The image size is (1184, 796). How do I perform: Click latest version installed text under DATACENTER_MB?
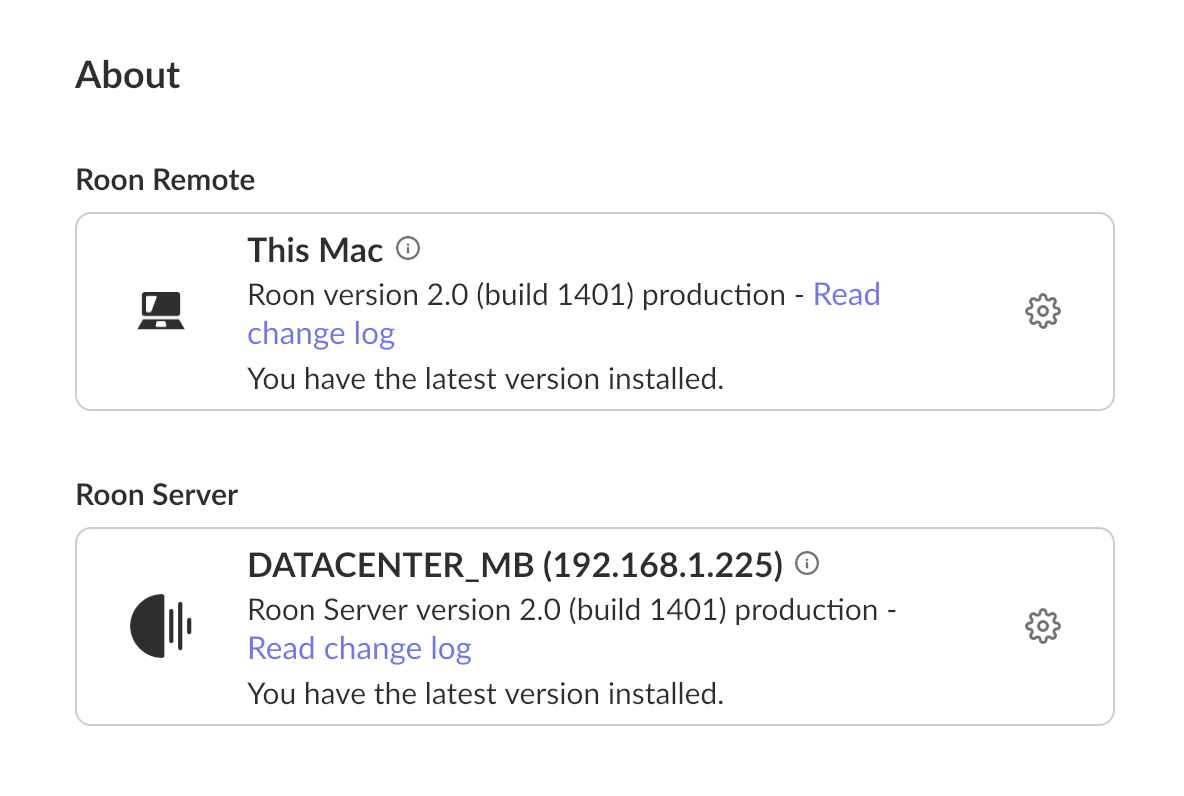[486, 693]
